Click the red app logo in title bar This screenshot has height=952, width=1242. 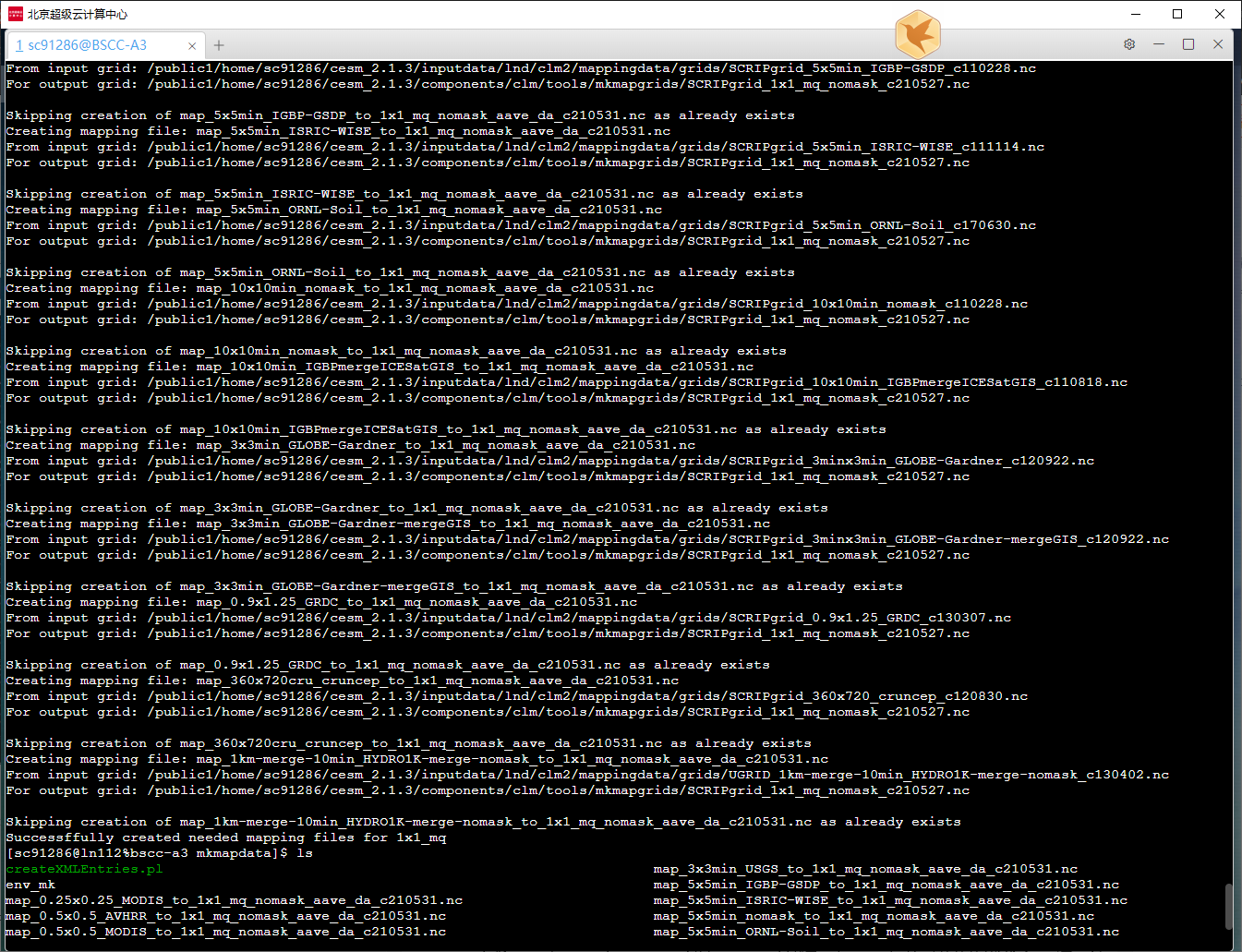(15, 14)
